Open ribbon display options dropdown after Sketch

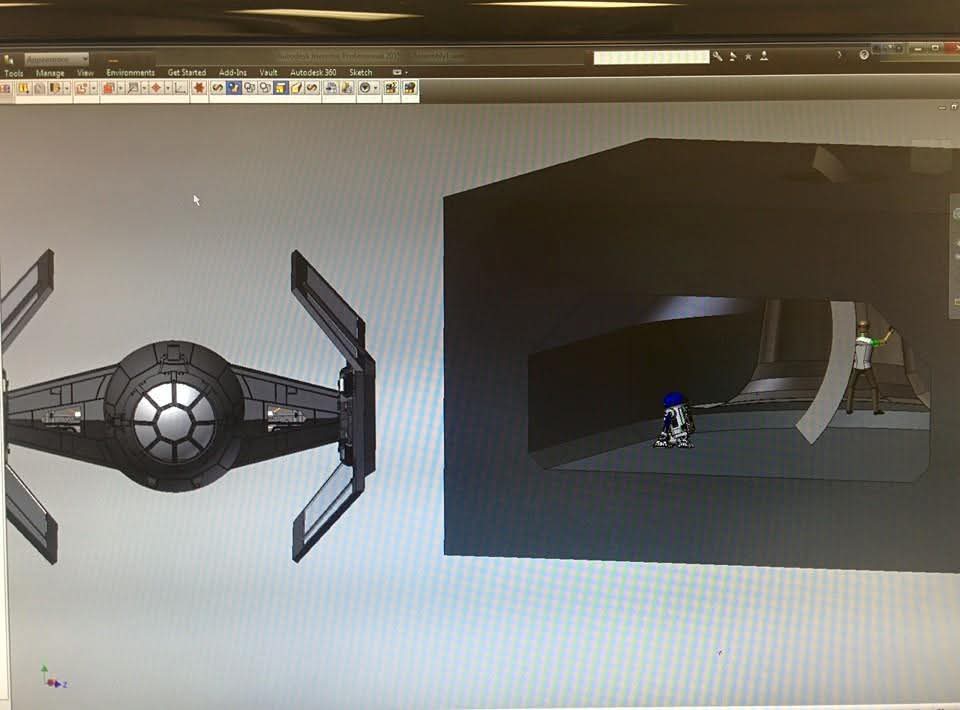pos(400,73)
